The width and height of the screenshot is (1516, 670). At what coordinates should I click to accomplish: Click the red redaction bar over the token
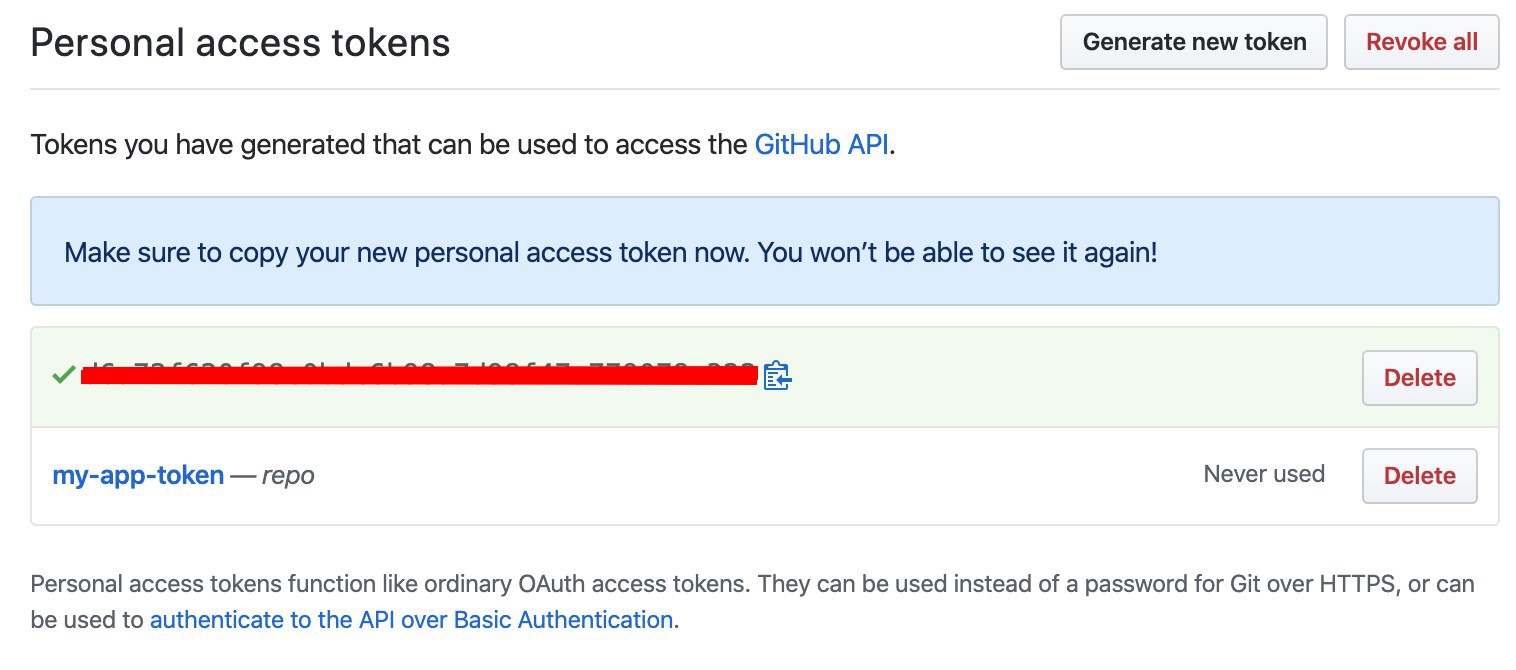[x=418, y=377]
